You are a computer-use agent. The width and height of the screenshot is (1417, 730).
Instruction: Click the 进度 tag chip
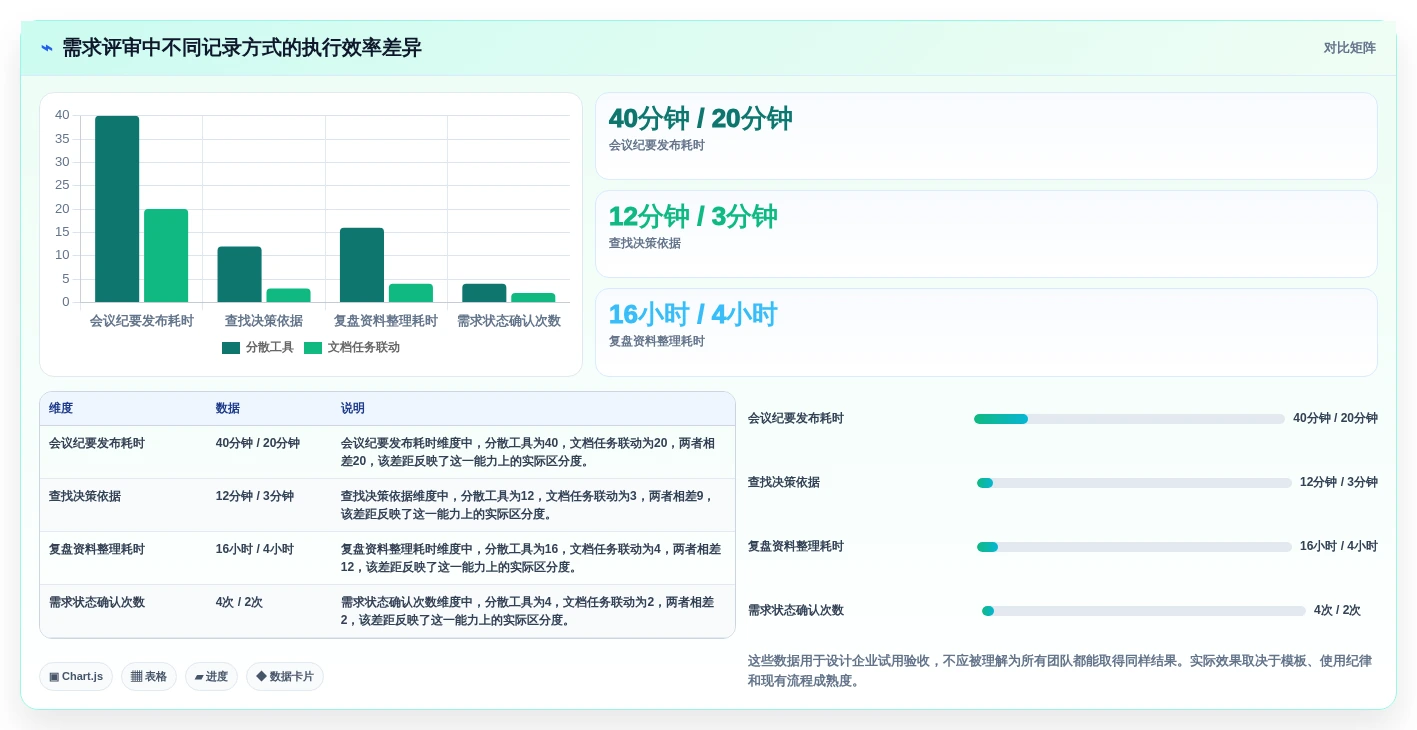click(211, 677)
